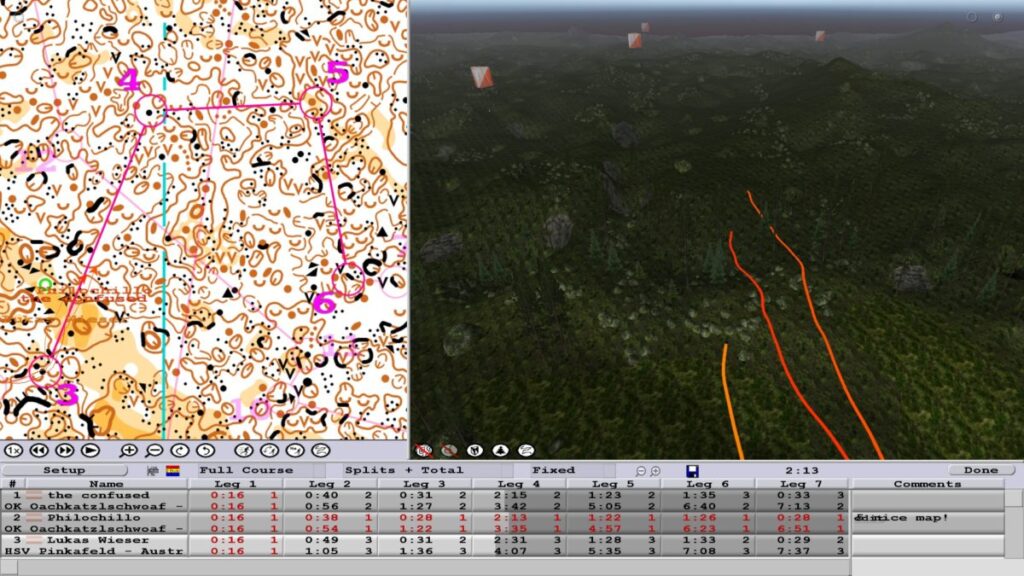Click the third map display mode icon
The width and height of the screenshot is (1024, 576).
pyautogui.click(x=295, y=451)
